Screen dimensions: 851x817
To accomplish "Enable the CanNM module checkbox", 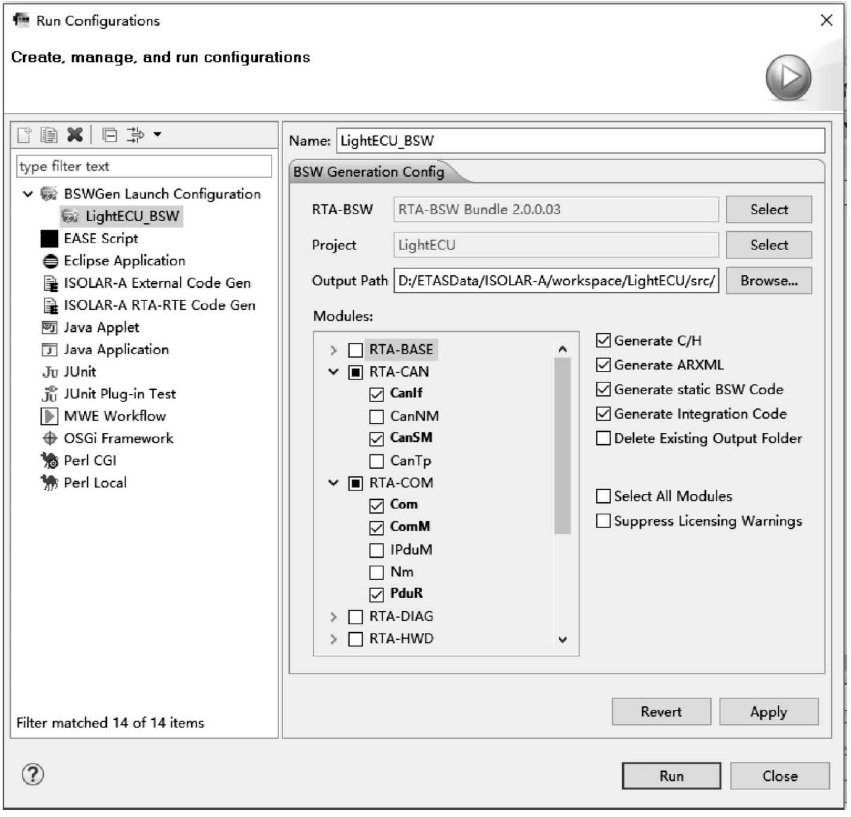I will coord(377,417).
